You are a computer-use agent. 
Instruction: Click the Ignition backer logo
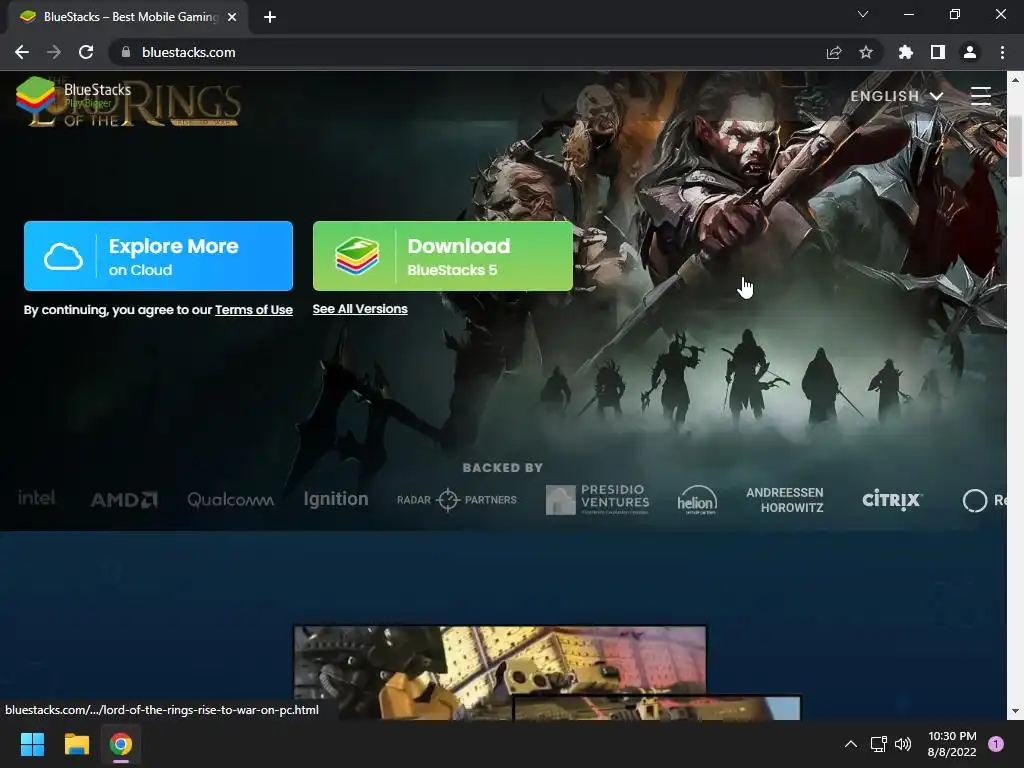[x=336, y=499]
